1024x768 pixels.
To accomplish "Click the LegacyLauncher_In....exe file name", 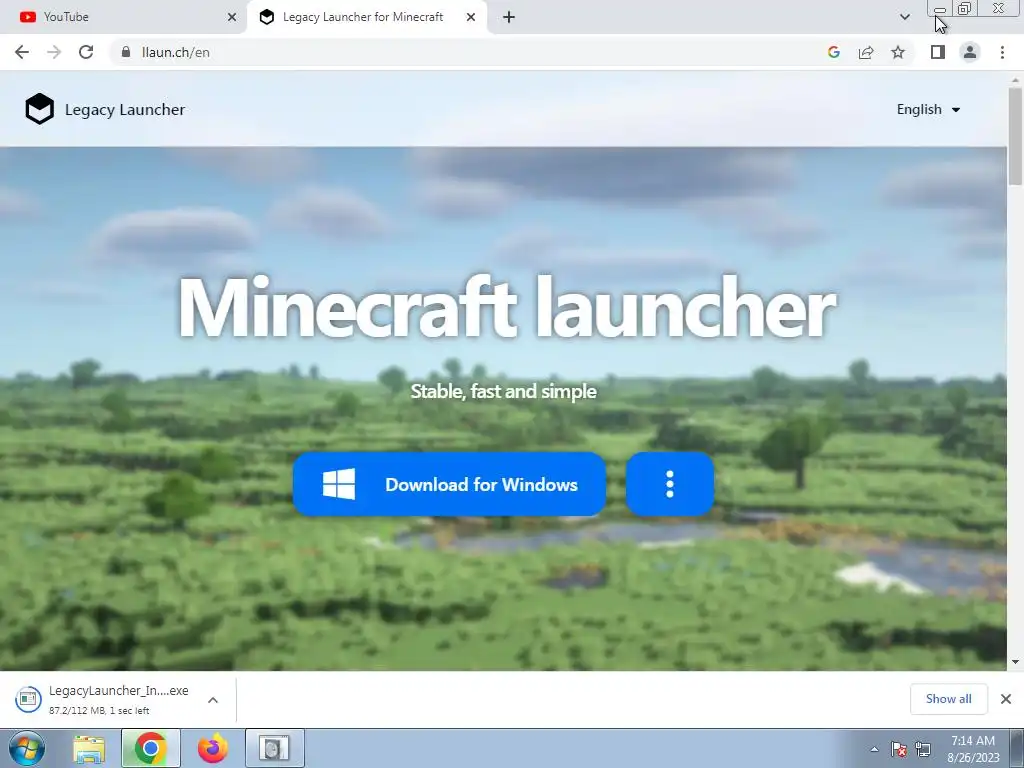I will coord(118,690).
